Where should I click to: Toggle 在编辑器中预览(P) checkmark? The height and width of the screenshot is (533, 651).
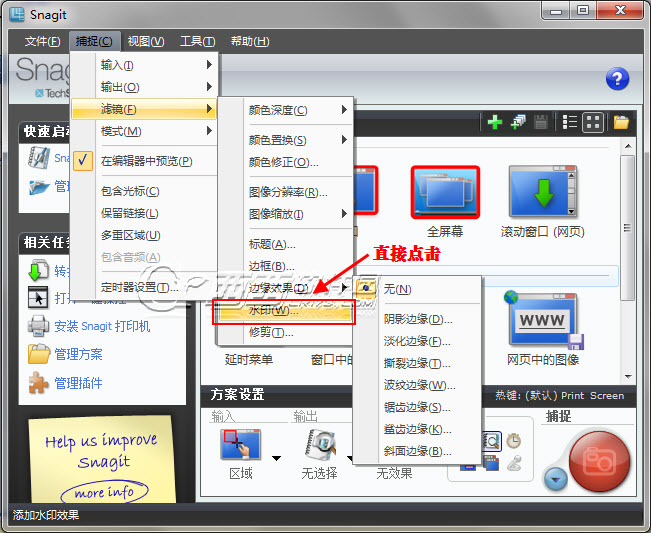tap(83, 161)
